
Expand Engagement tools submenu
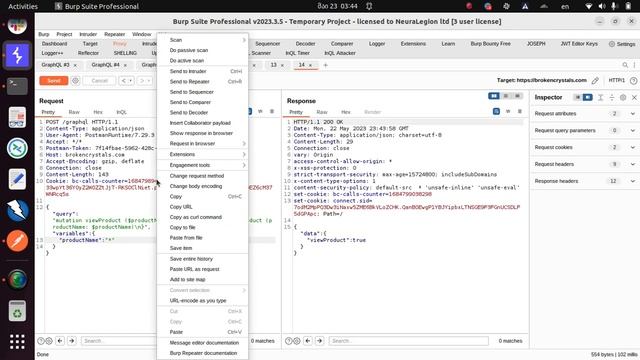203,165
